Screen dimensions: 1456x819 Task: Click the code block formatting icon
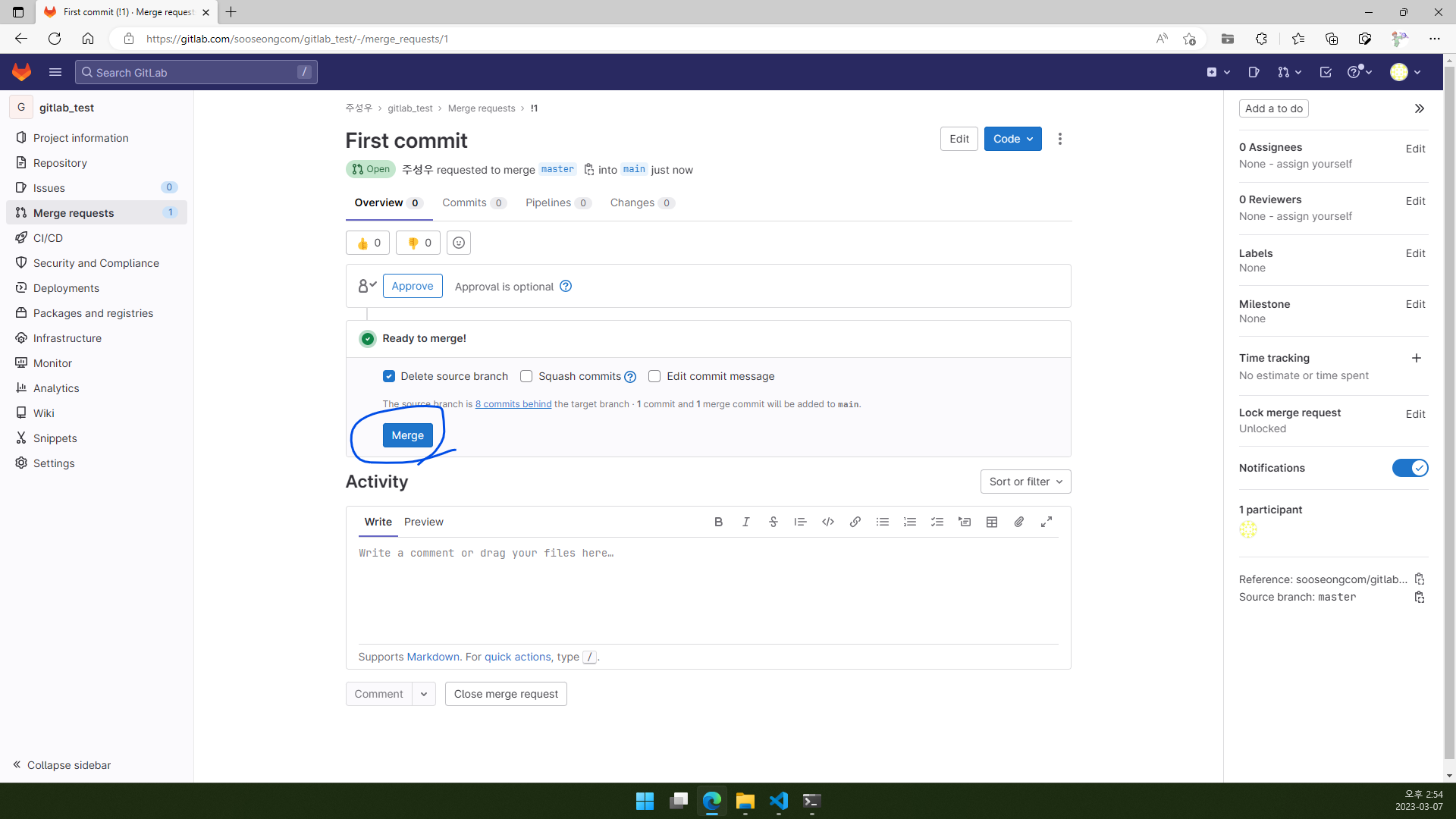(828, 522)
